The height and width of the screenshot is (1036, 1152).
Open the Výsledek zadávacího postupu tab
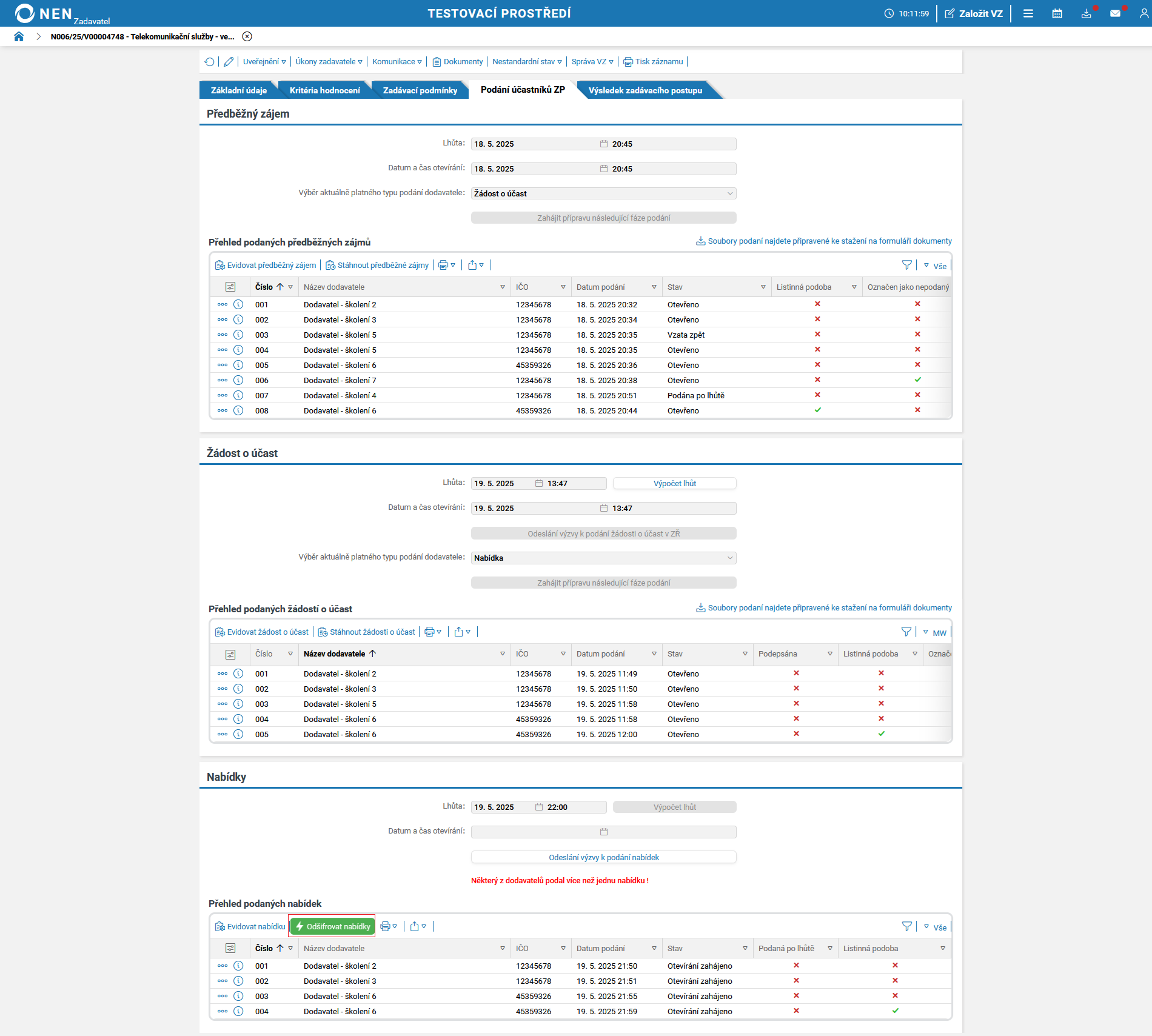coord(645,90)
